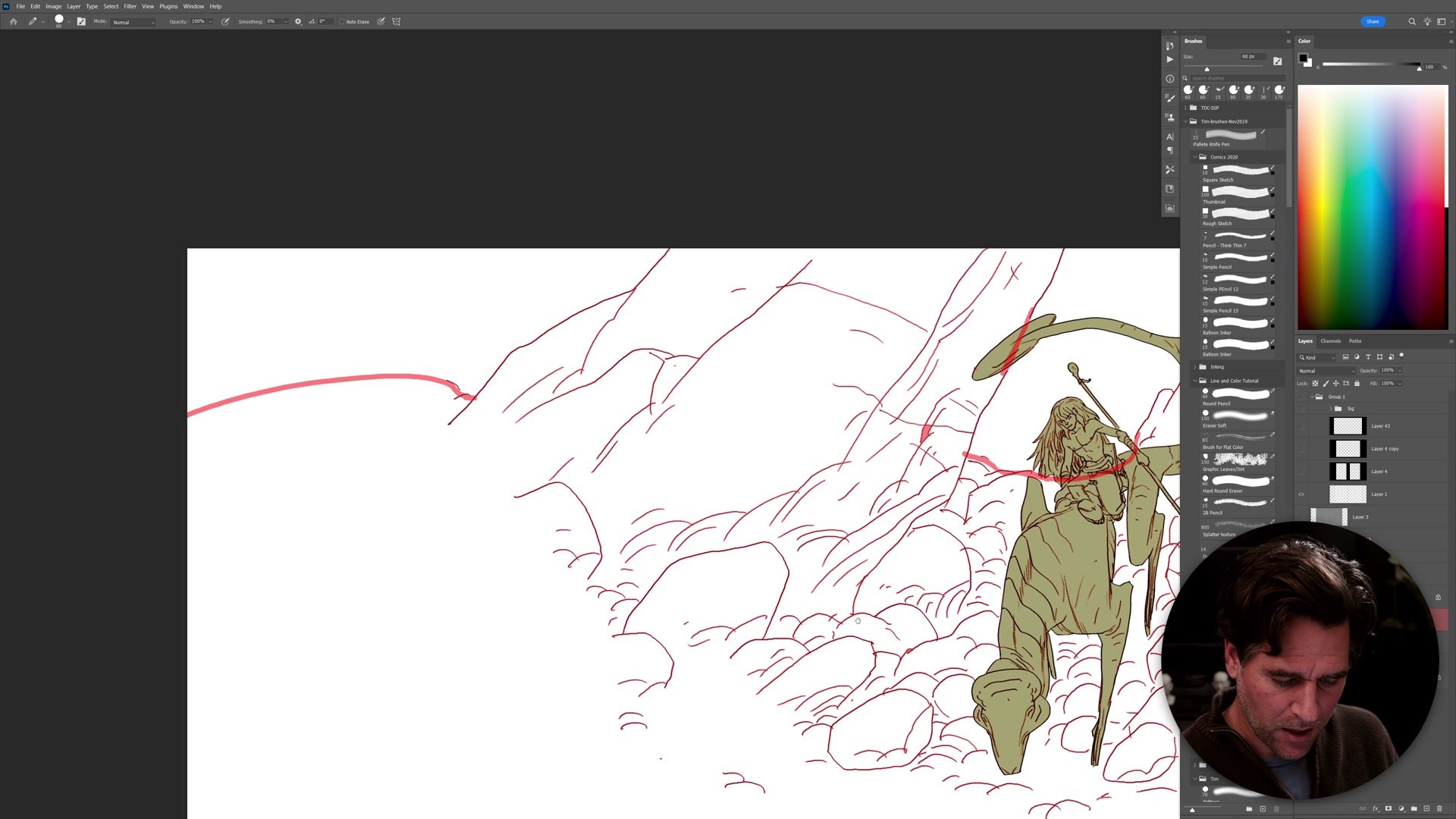1456x819 pixels.
Task: Click the brush Size slider handle
Action: (x=1207, y=69)
